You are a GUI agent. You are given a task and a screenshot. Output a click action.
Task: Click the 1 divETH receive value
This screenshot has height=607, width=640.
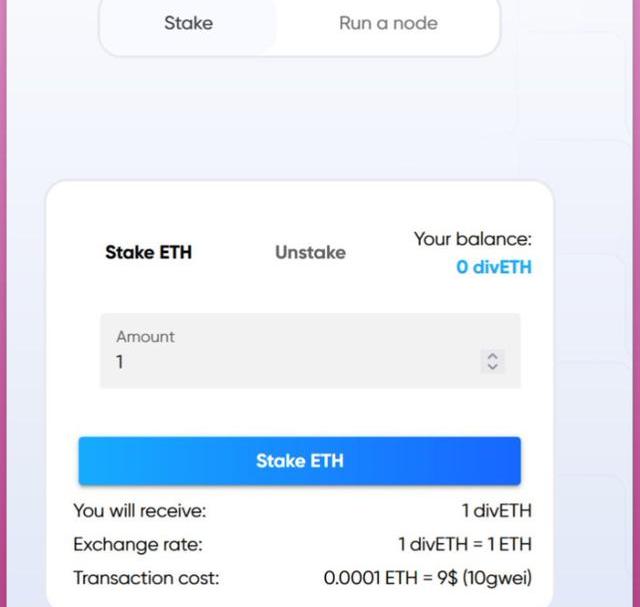click(x=496, y=511)
